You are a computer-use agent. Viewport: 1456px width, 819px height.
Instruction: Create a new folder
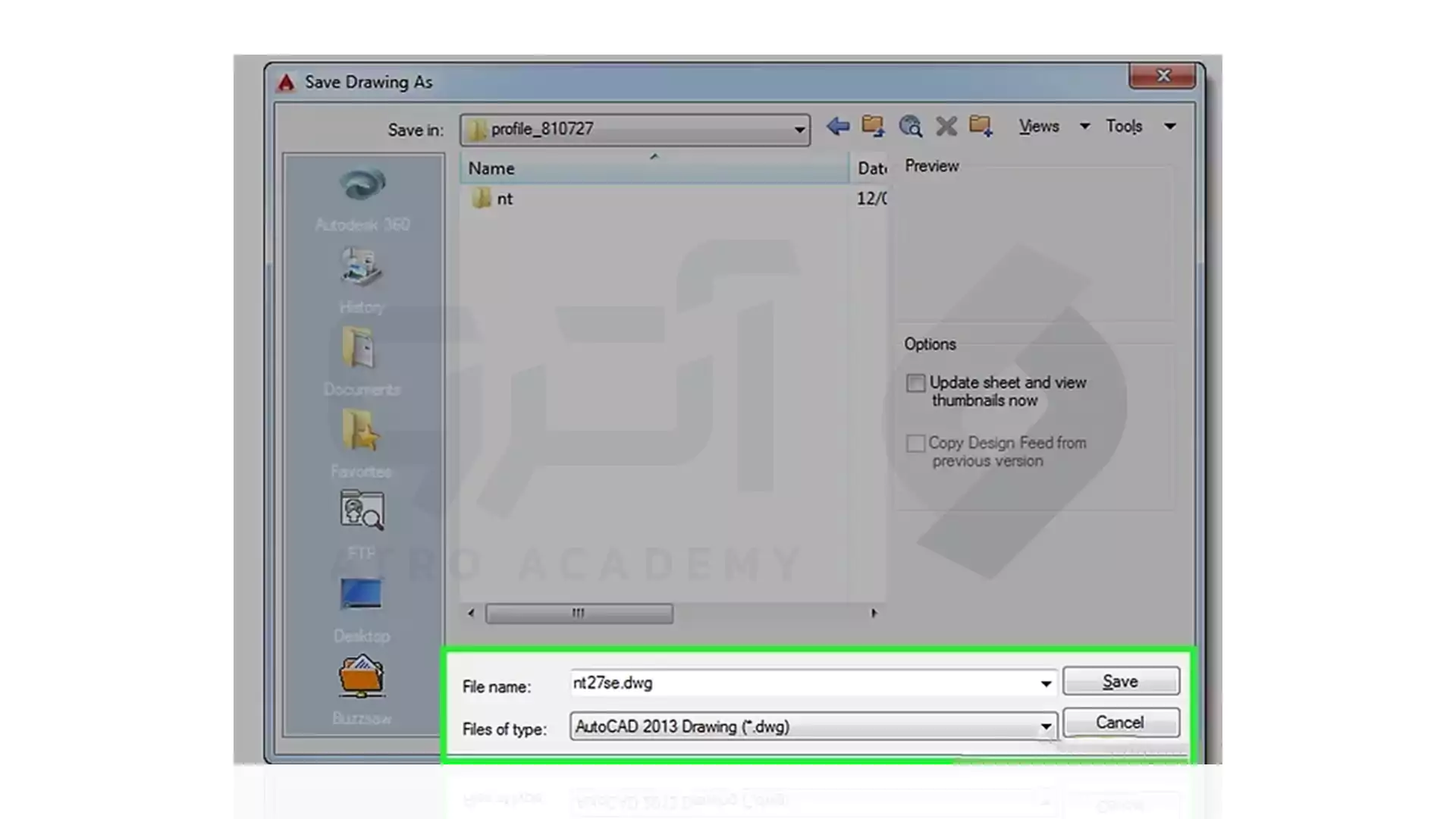click(981, 126)
